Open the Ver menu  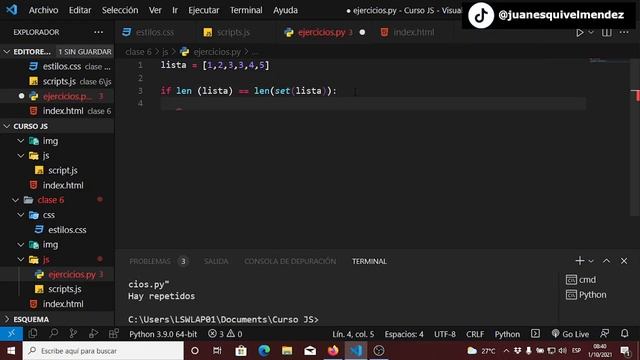pyautogui.click(x=155, y=10)
